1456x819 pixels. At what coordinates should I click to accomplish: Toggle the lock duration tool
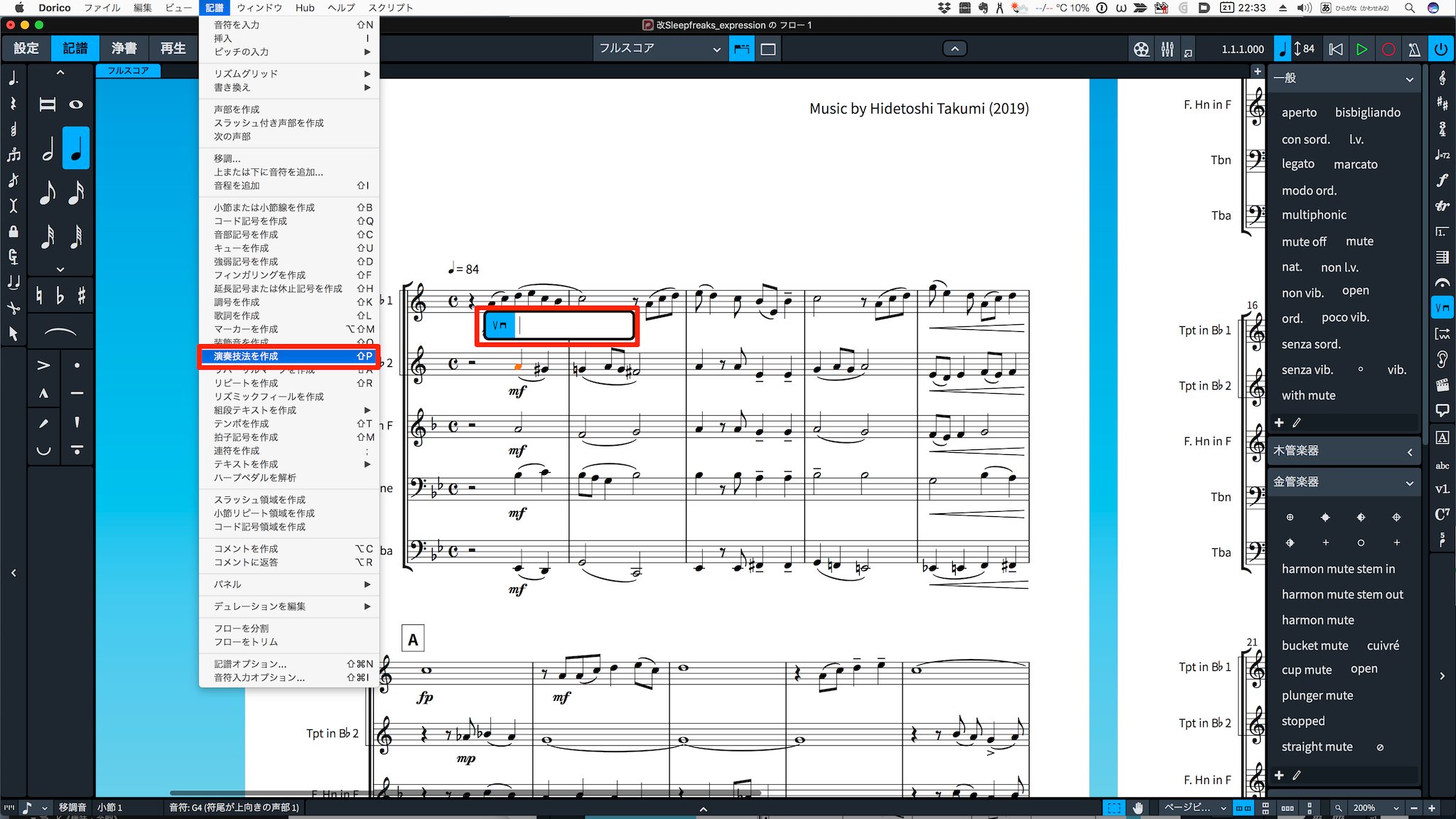(x=14, y=232)
